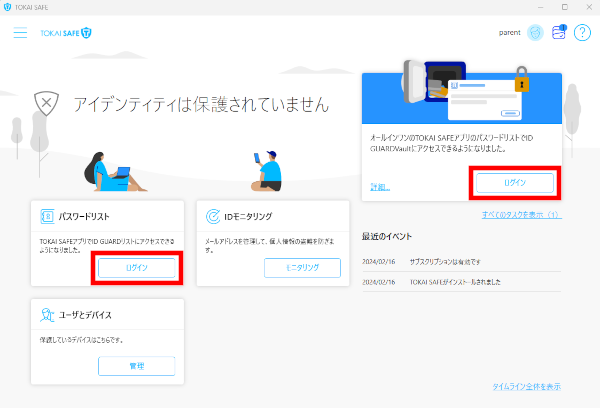This screenshot has width=600, height=408.
Task: Click ログイン in the vault promo card
Action: click(x=515, y=183)
